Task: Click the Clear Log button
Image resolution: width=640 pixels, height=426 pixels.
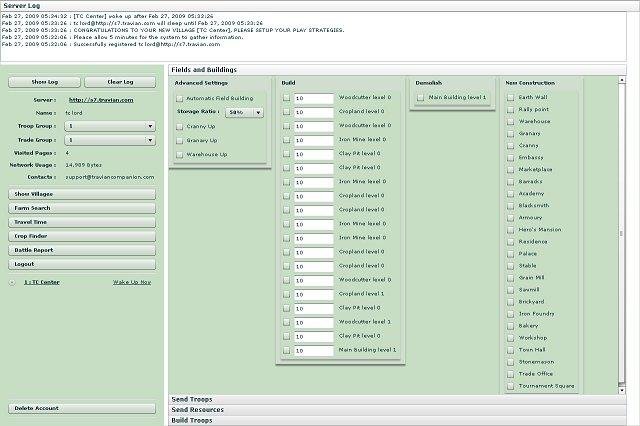Action: click(x=120, y=82)
